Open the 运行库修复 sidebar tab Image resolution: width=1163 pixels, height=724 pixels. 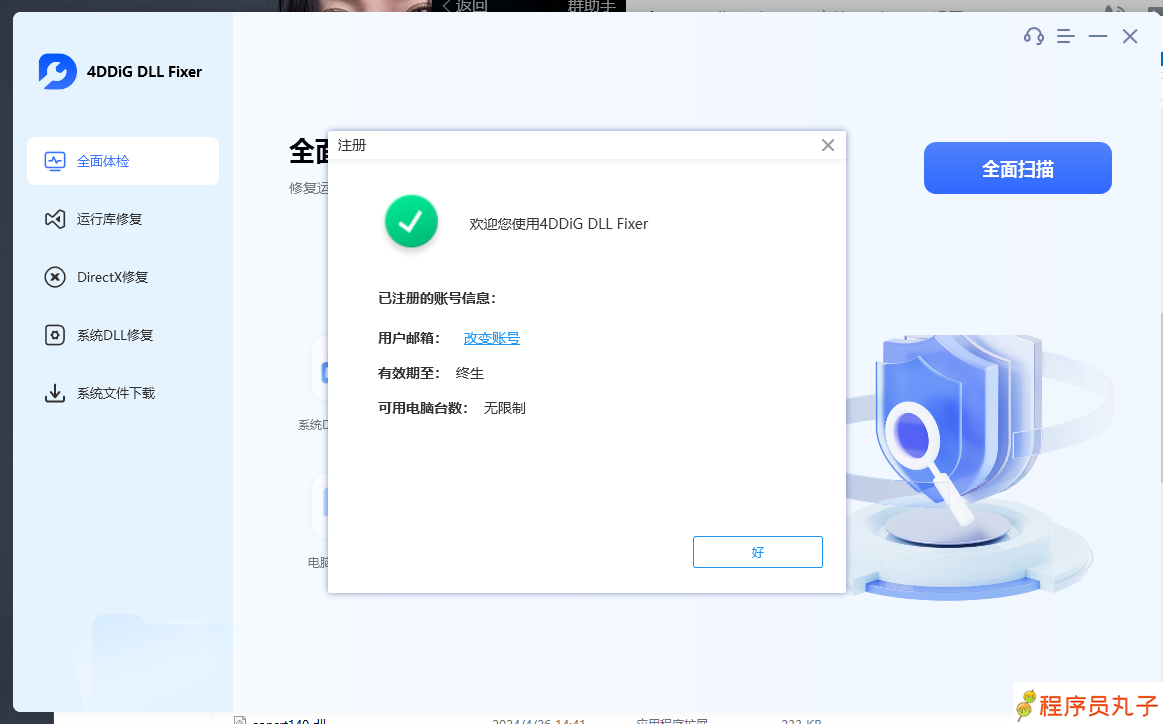[123, 219]
